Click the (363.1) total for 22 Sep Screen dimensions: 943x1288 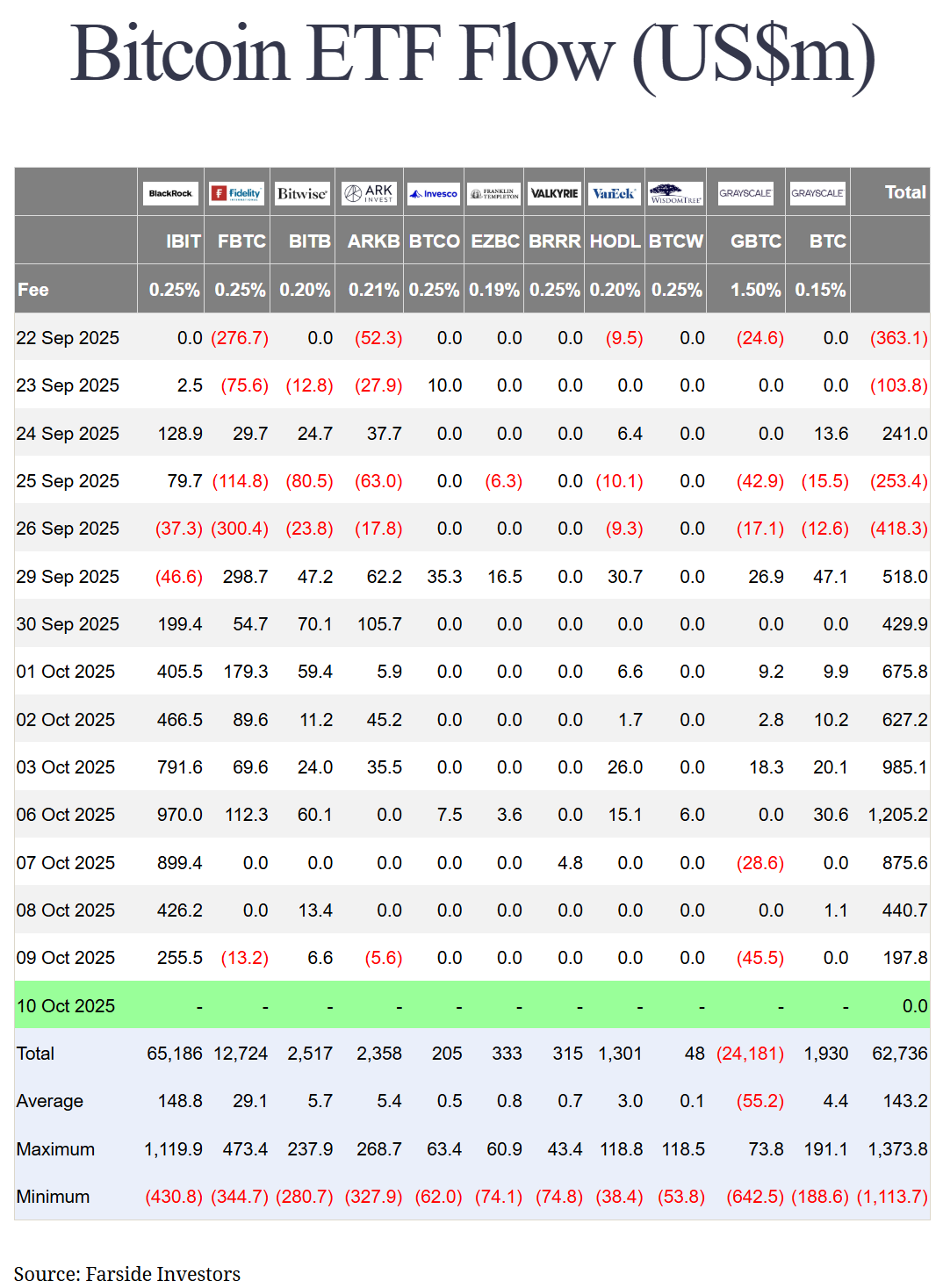click(899, 338)
